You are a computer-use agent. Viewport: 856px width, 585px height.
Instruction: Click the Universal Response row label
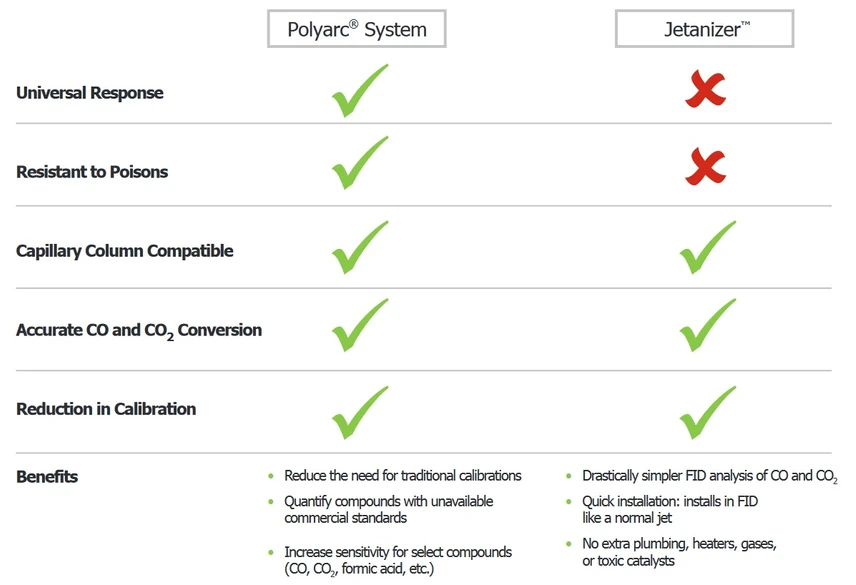tap(89, 93)
